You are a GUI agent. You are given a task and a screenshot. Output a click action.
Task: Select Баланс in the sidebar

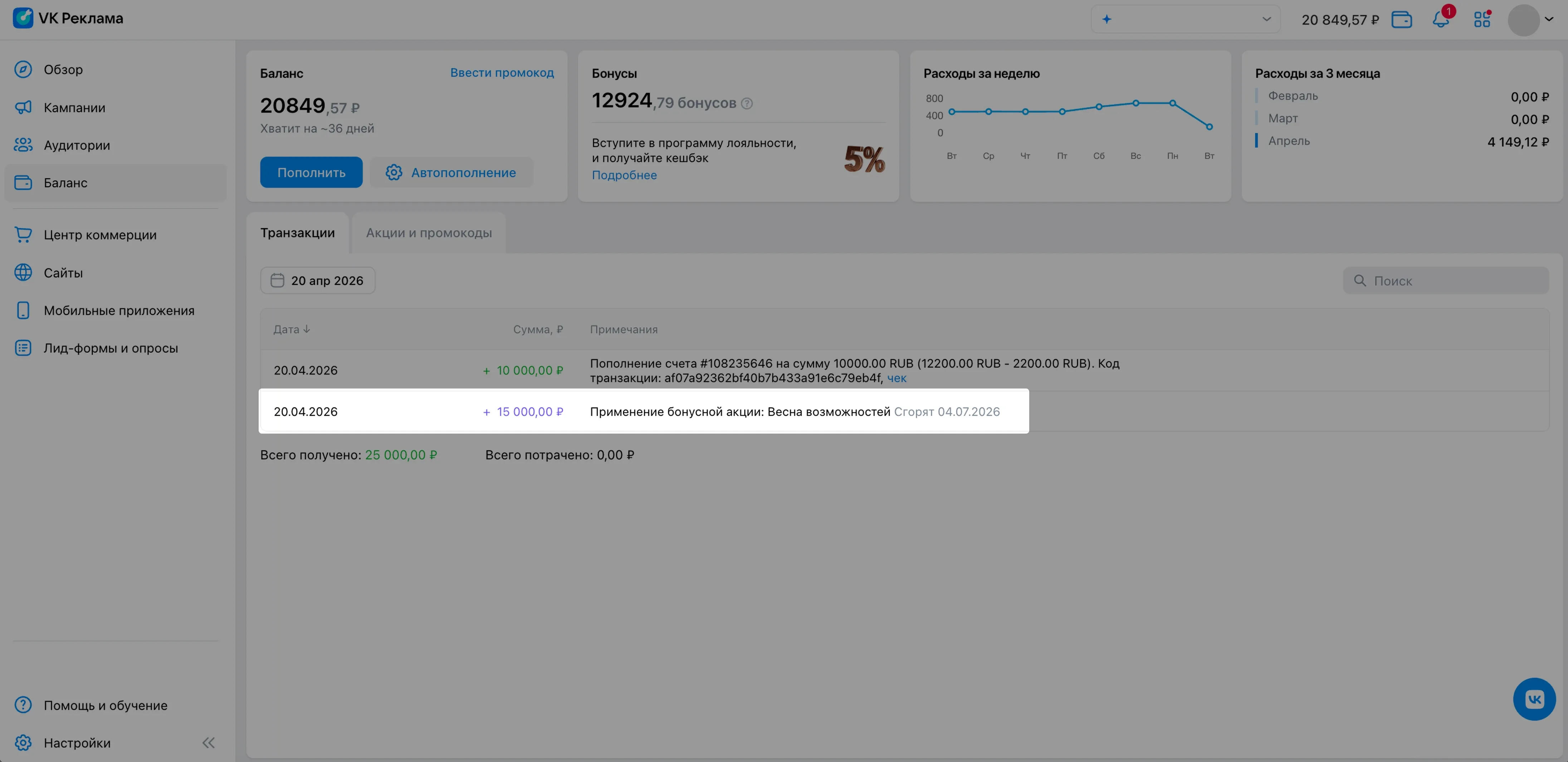pyautogui.click(x=116, y=182)
